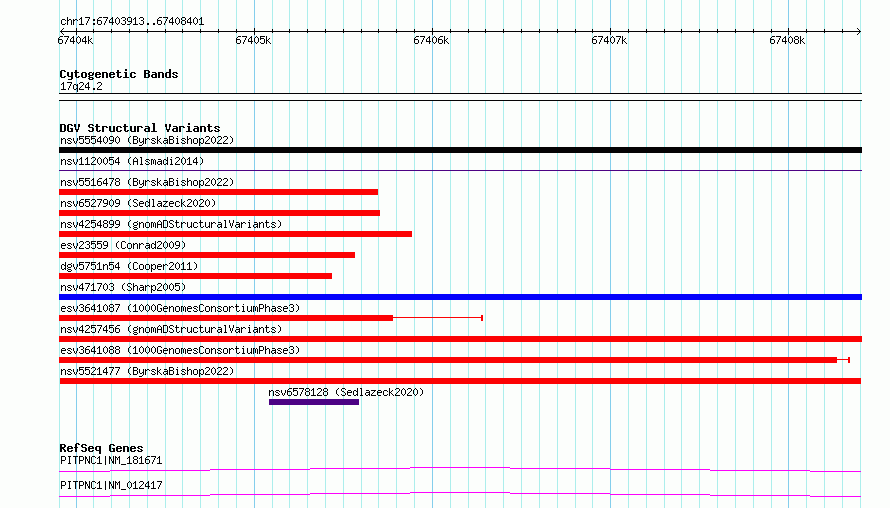This screenshot has width=890, height=508.
Task: Click the magenta intron line for NM_181671
Action: (x=460, y=469)
